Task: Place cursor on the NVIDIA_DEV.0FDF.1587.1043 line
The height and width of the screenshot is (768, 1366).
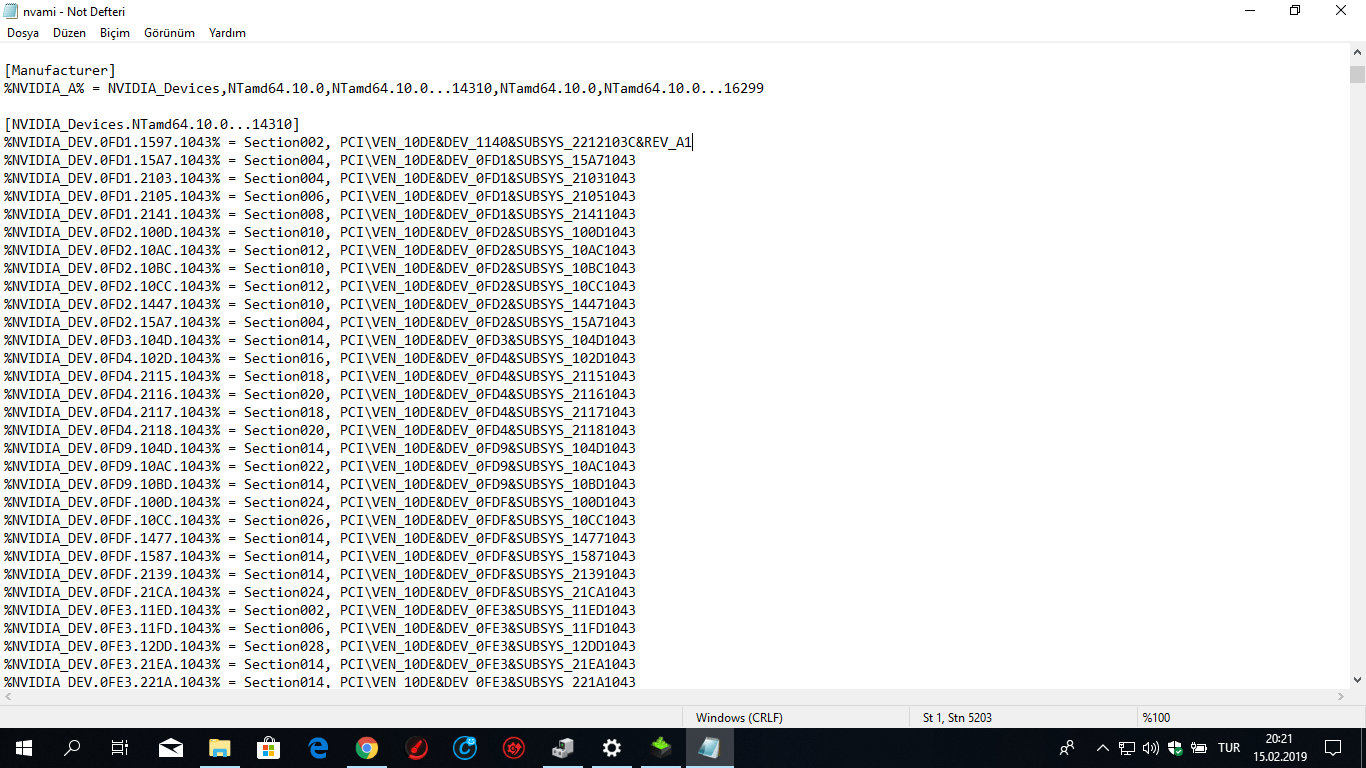Action: pyautogui.click(x=320, y=556)
